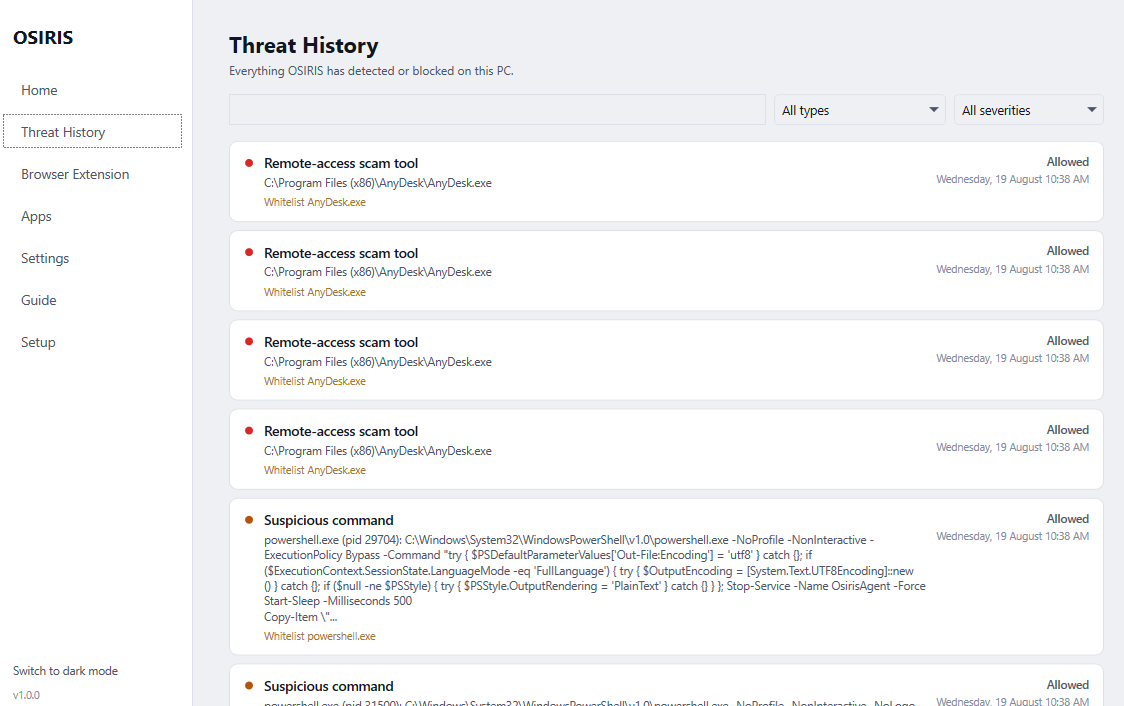Image resolution: width=1124 pixels, height=706 pixels.
Task: Click Allowed status on the pid 29704 card
Action: 1067,519
